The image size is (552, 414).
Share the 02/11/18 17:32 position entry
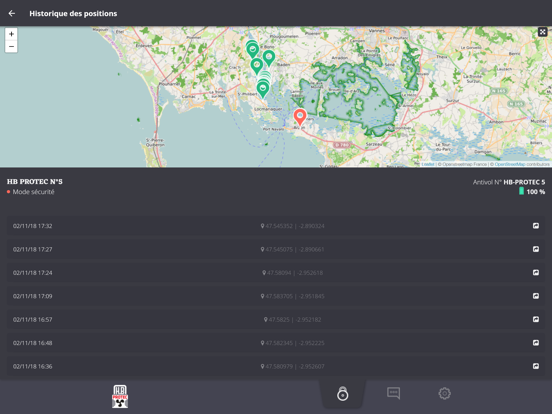(535, 226)
